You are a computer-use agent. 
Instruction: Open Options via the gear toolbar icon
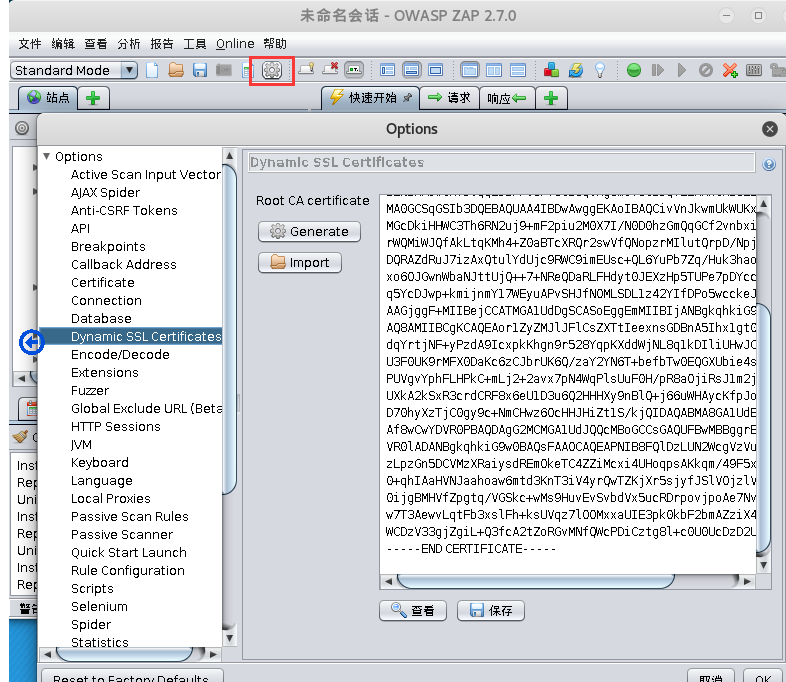click(x=272, y=70)
